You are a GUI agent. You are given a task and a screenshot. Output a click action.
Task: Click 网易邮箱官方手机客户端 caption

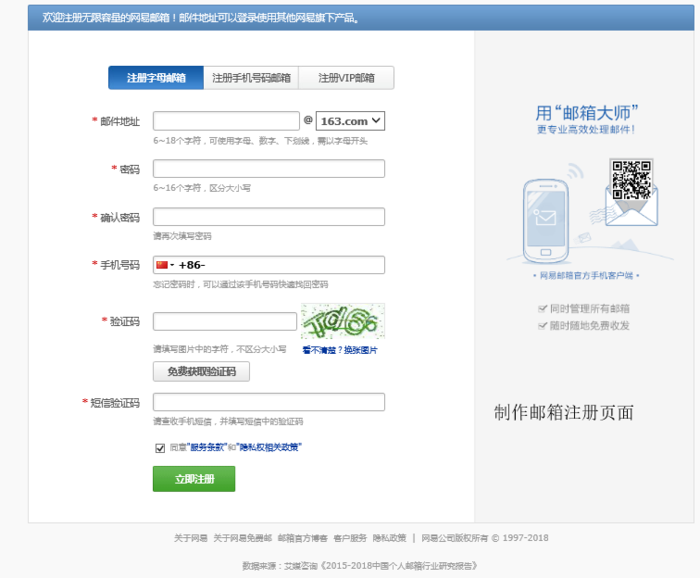click(586, 275)
